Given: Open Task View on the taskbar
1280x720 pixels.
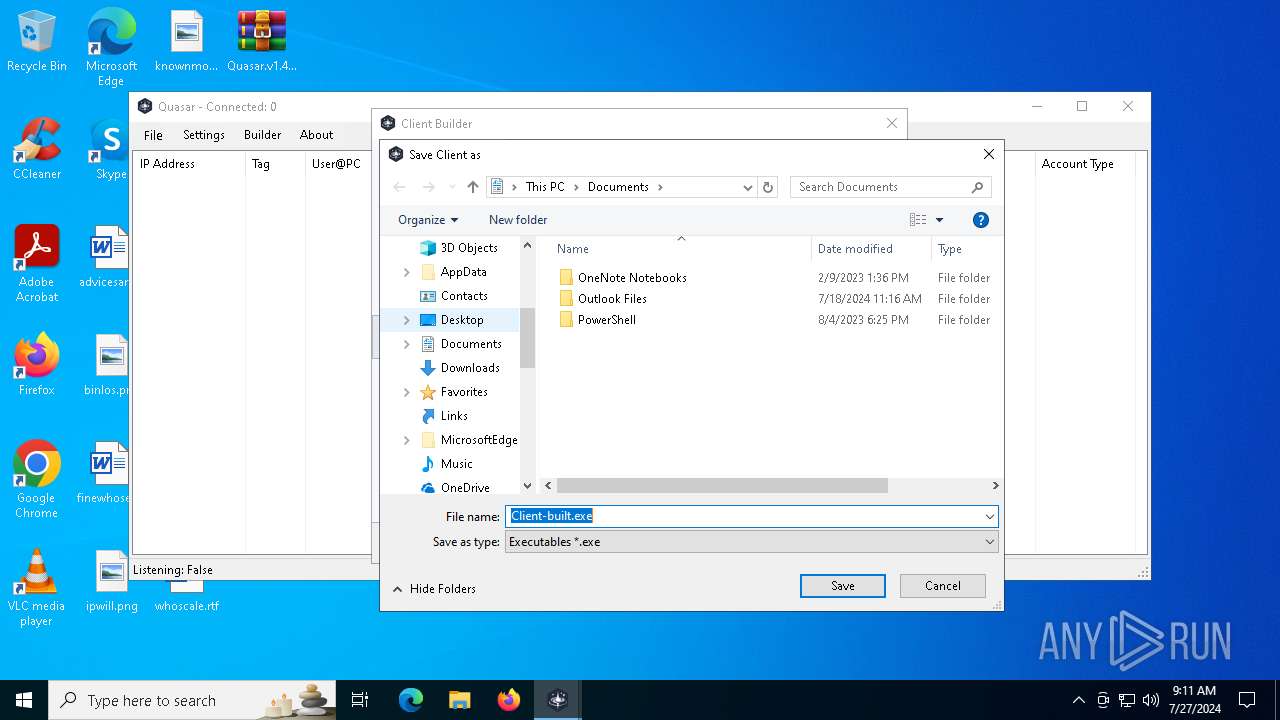Looking at the screenshot, I should coord(360,700).
